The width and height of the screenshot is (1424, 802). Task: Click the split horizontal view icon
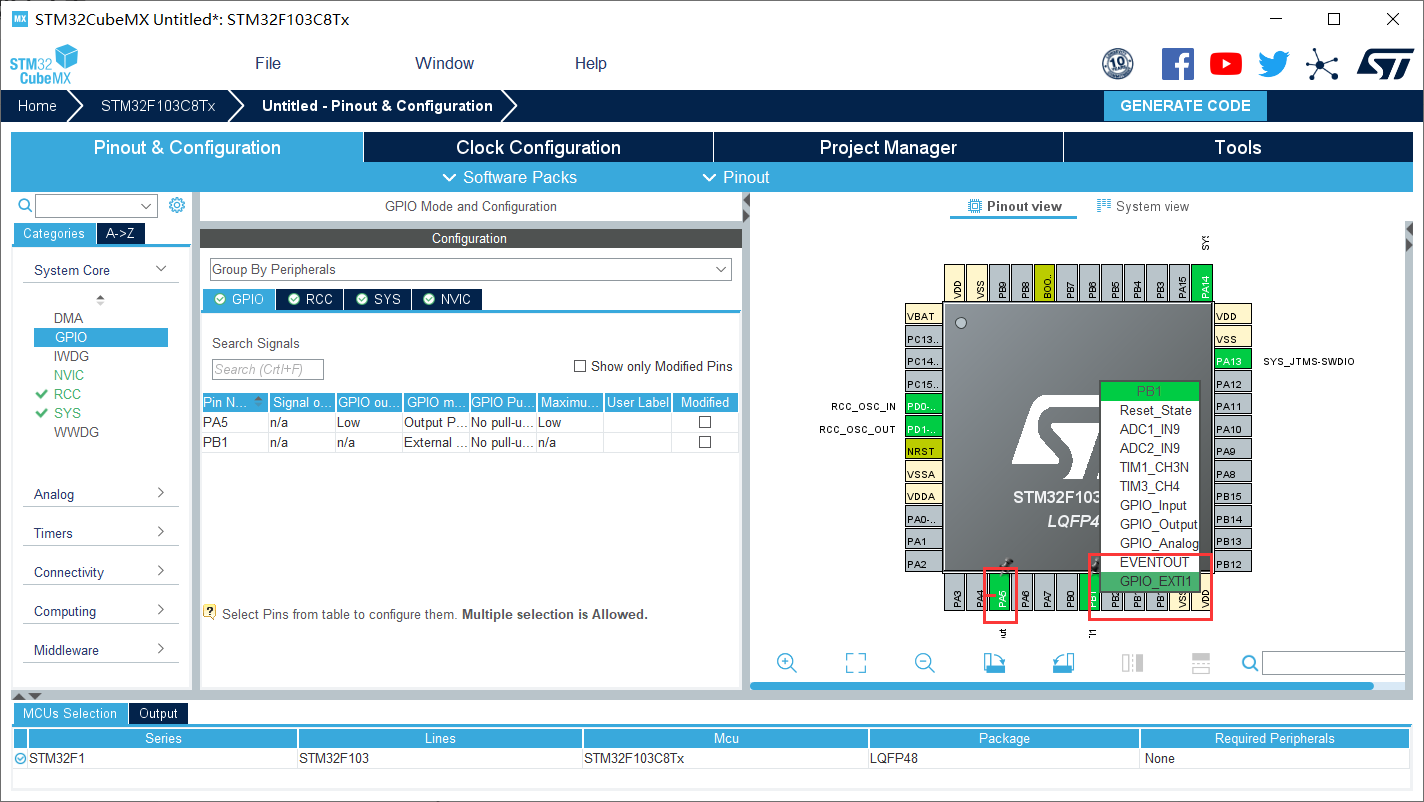point(1201,663)
